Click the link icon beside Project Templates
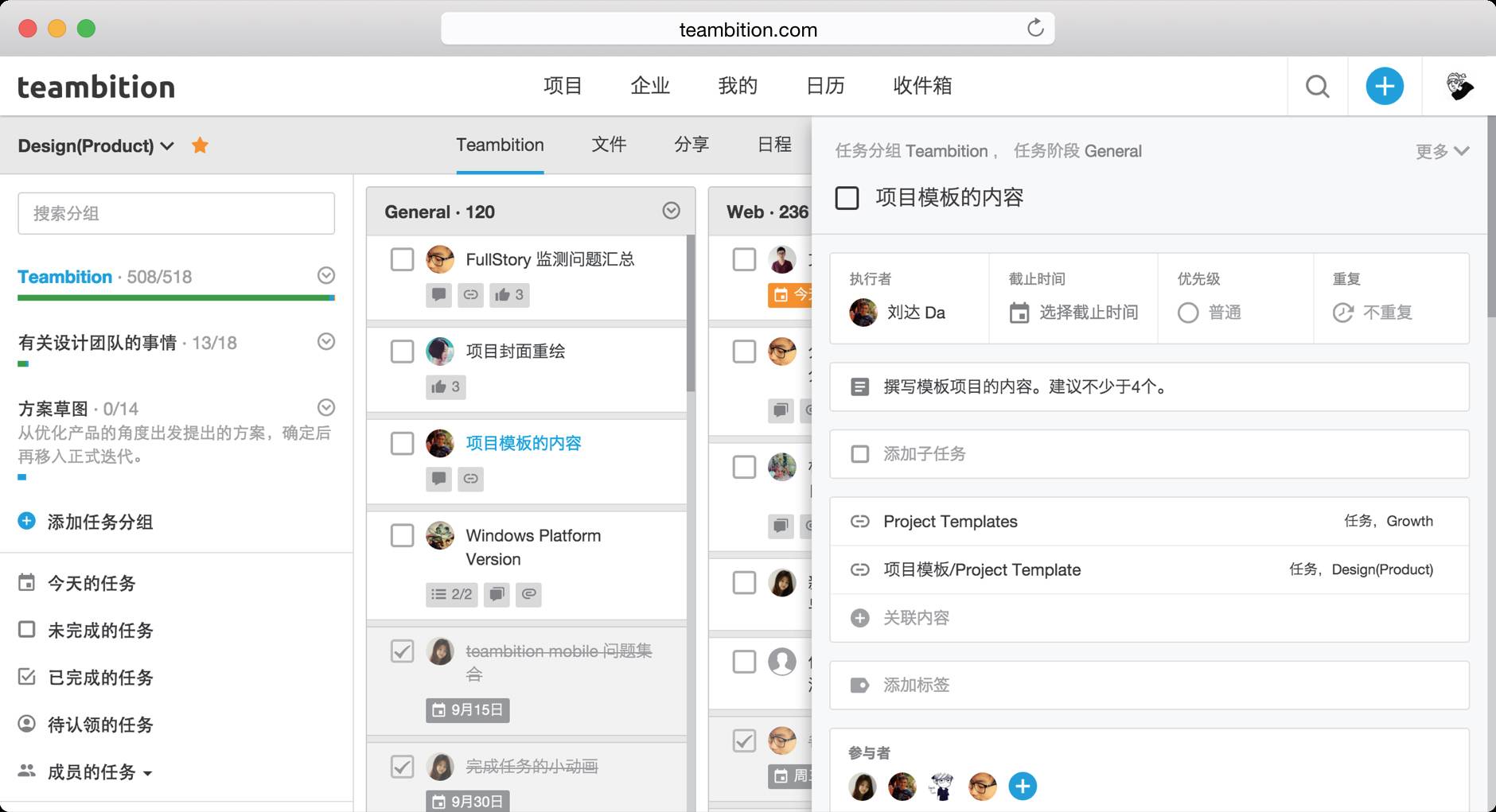The image size is (1496, 812). pos(859,522)
